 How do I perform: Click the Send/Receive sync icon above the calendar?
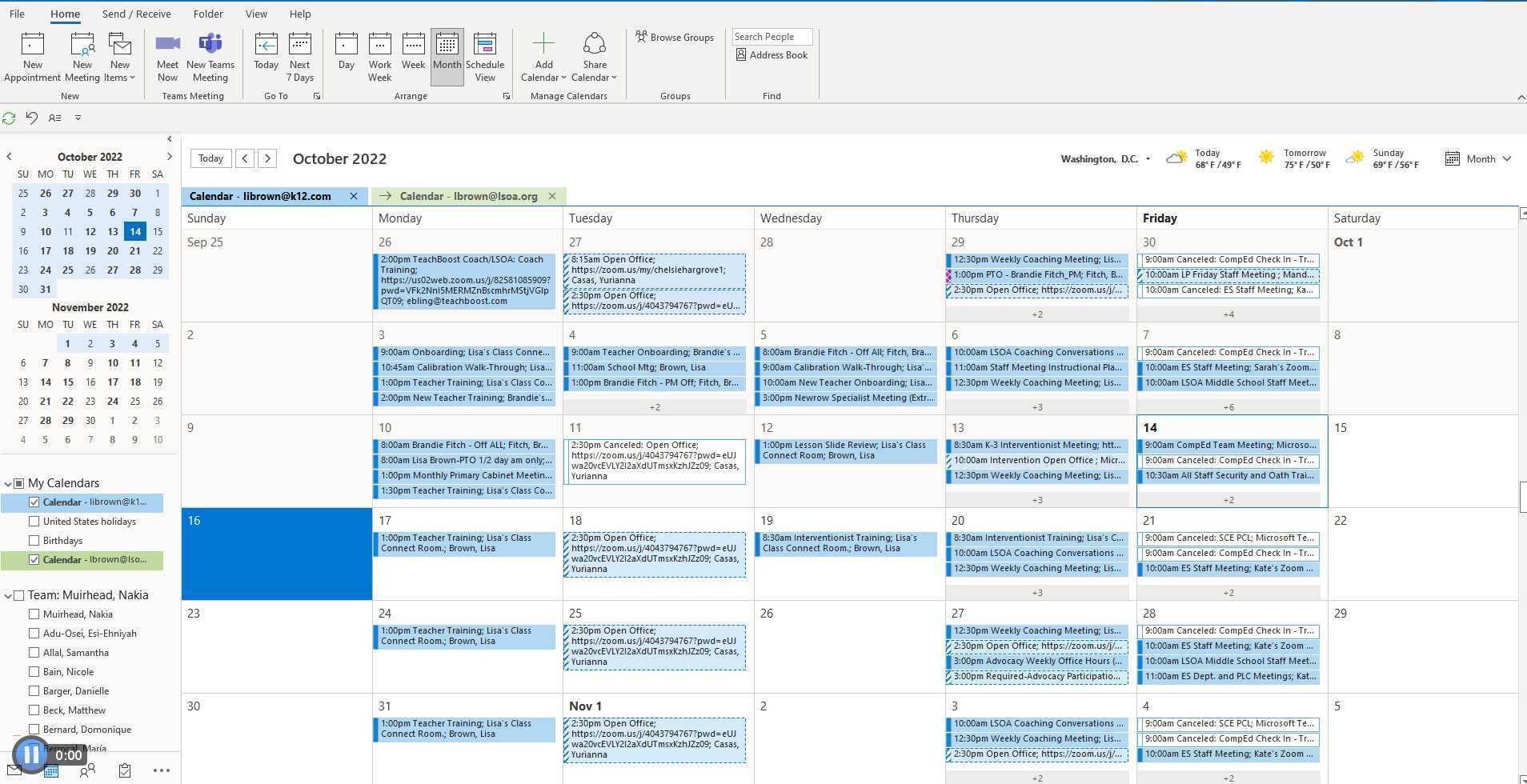click(9, 118)
